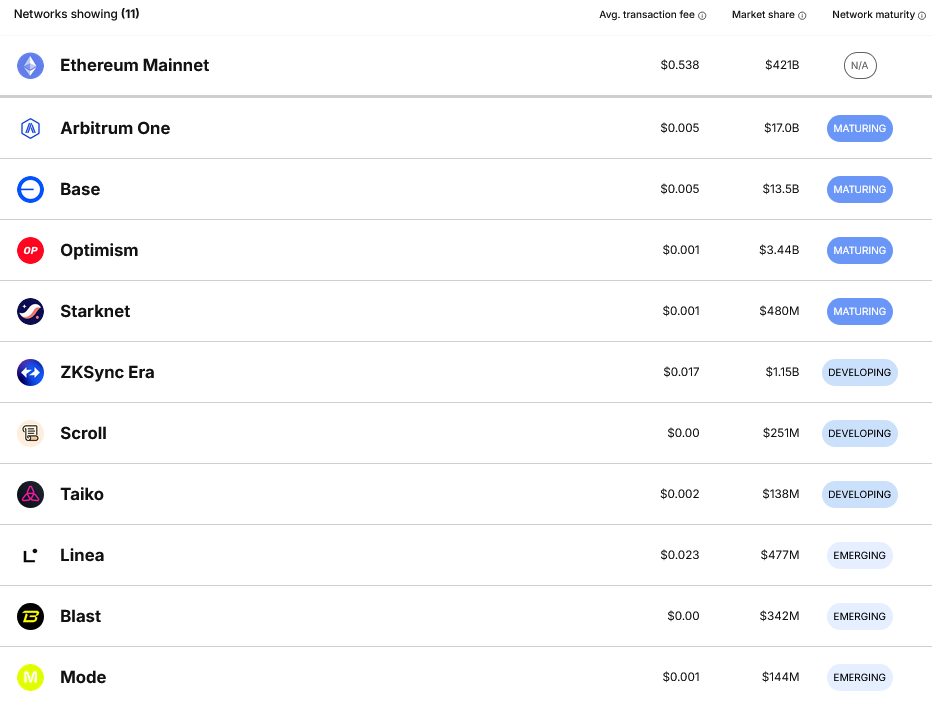932x702 pixels.
Task: Click the green Mode M logo
Action: 30,678
